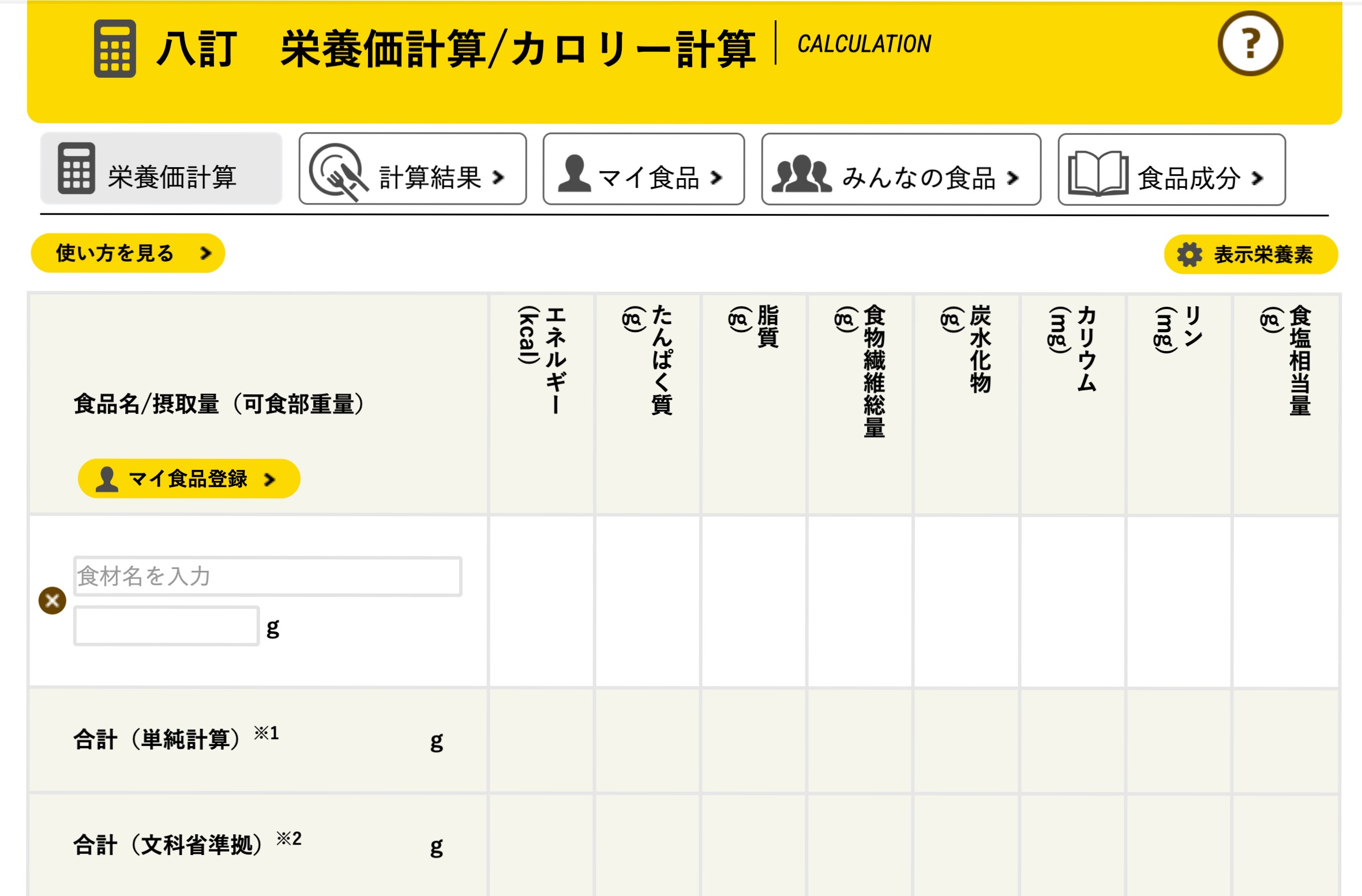This screenshot has width=1362, height=896.
Task: Click the エネルギー (kcal) column header
Action: click(542, 405)
